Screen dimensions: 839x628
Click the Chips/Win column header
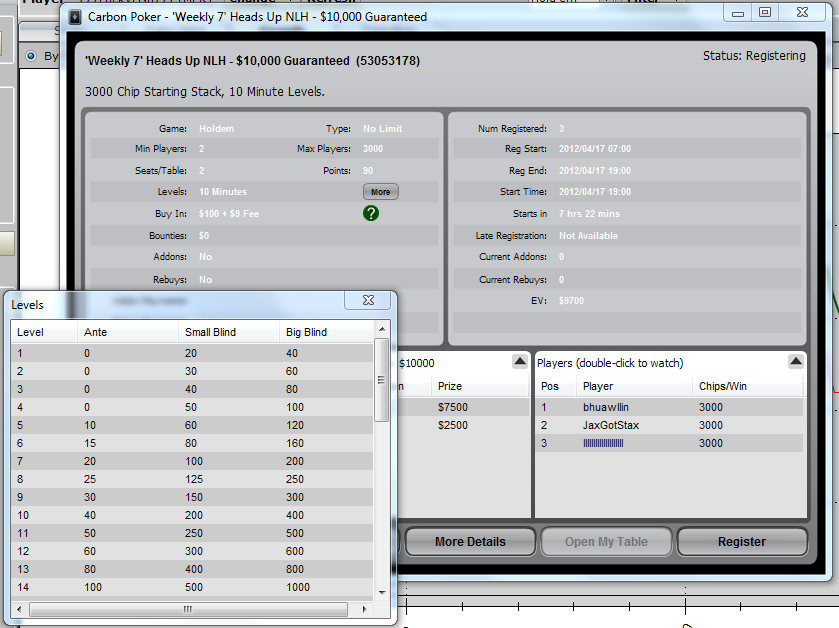[747, 386]
